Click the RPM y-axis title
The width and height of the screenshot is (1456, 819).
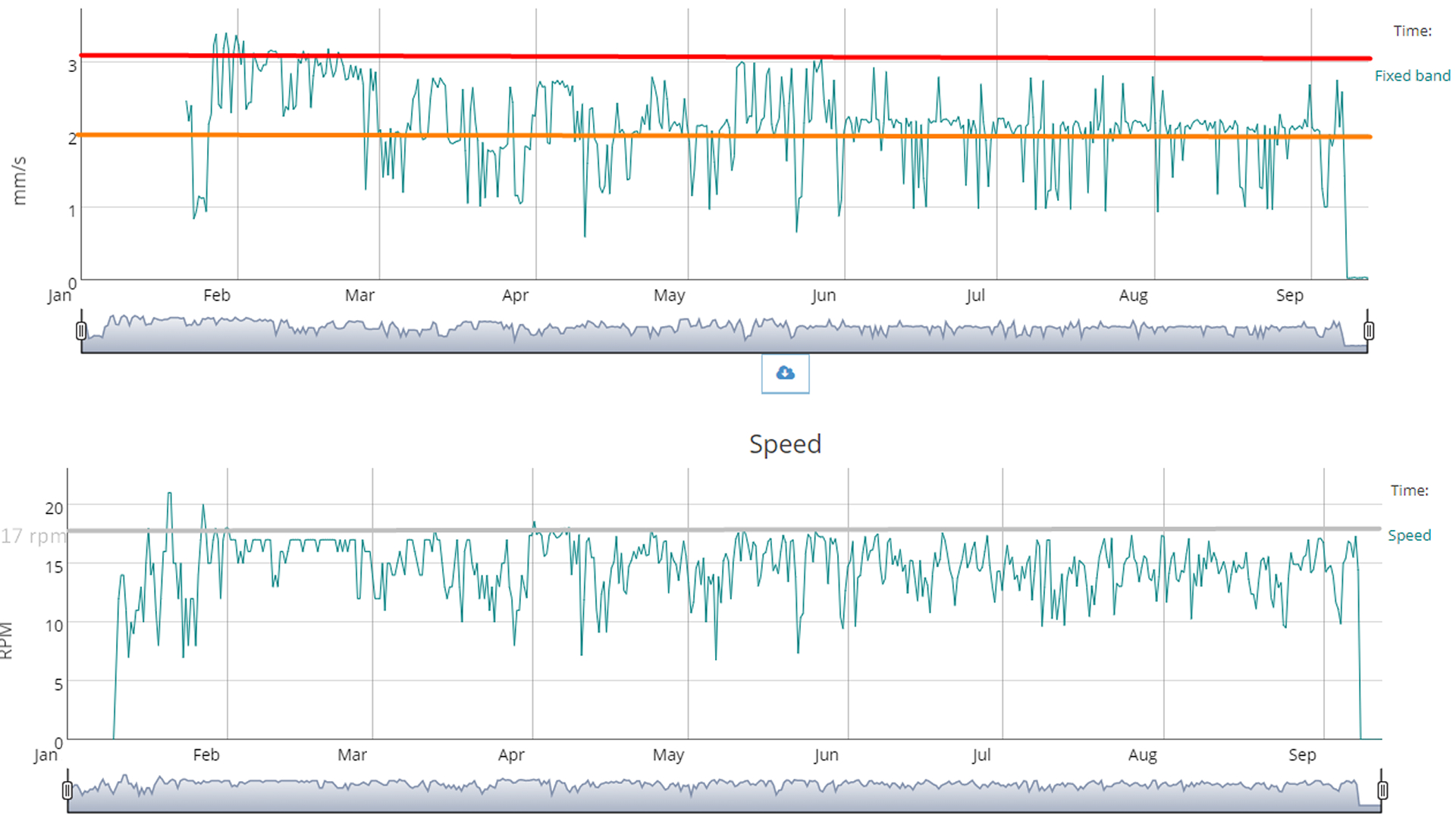[x=6, y=641]
